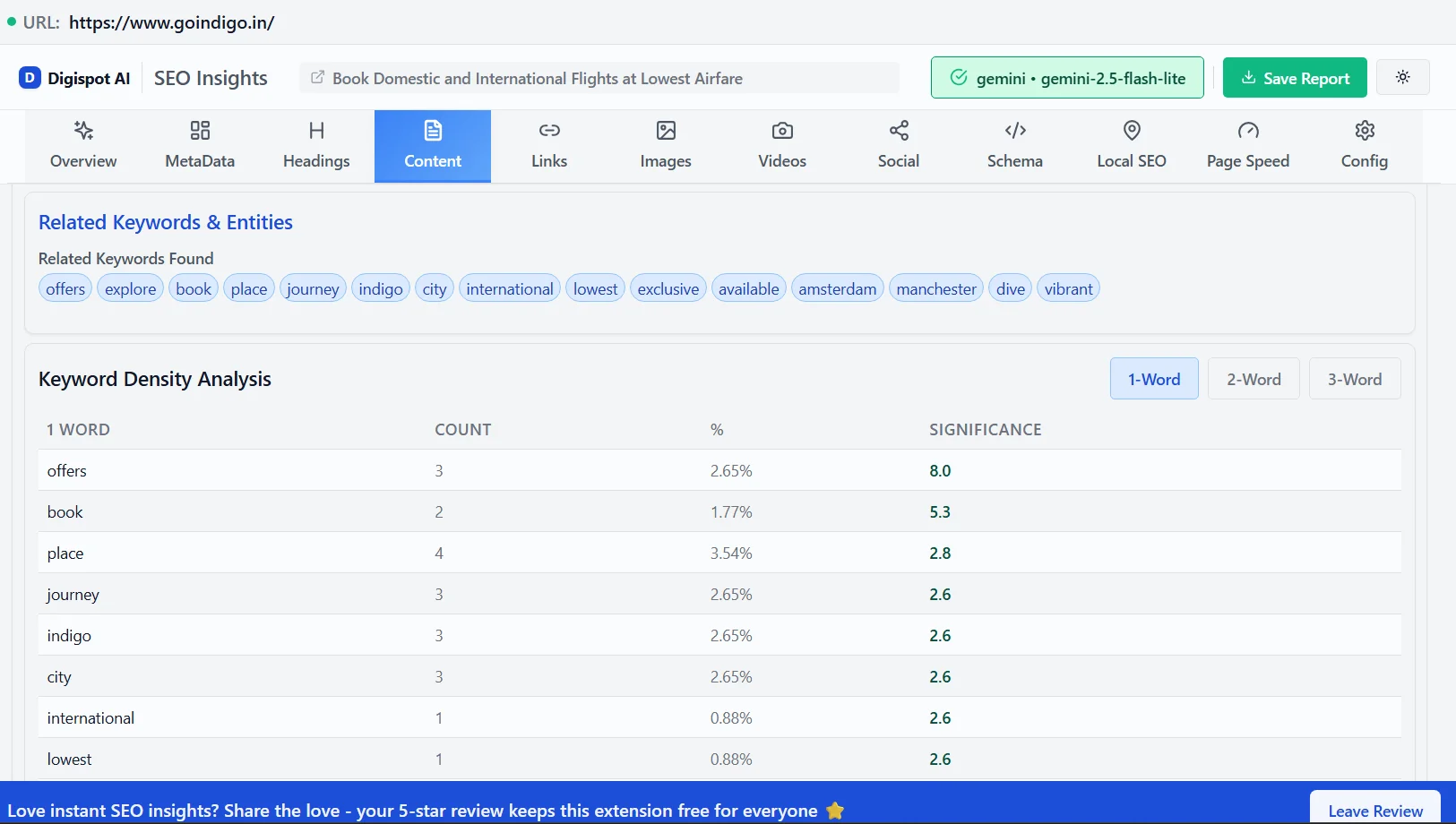This screenshot has height=824, width=1456.
Task: Open the page title via external link icon
Action: click(318, 77)
